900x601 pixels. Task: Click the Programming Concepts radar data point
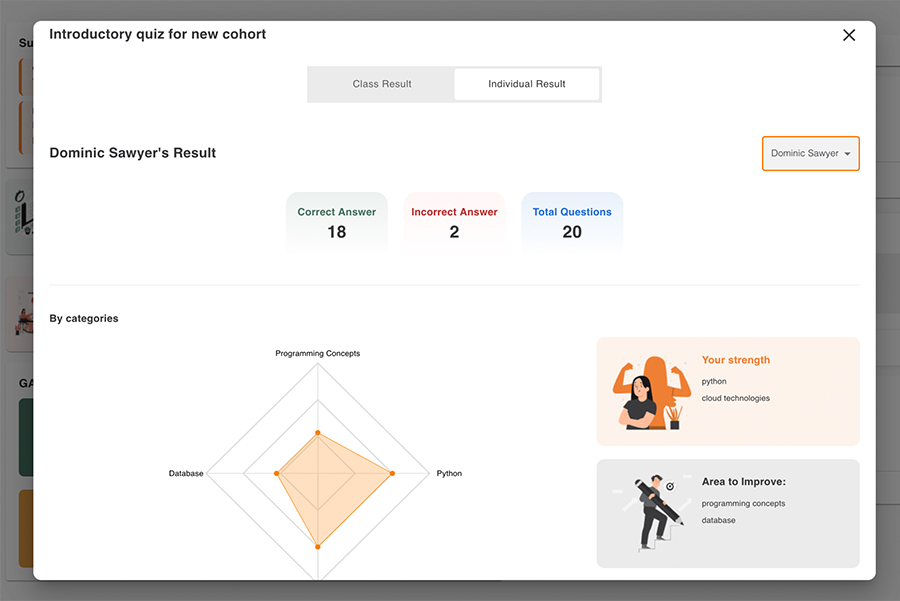tap(318, 433)
